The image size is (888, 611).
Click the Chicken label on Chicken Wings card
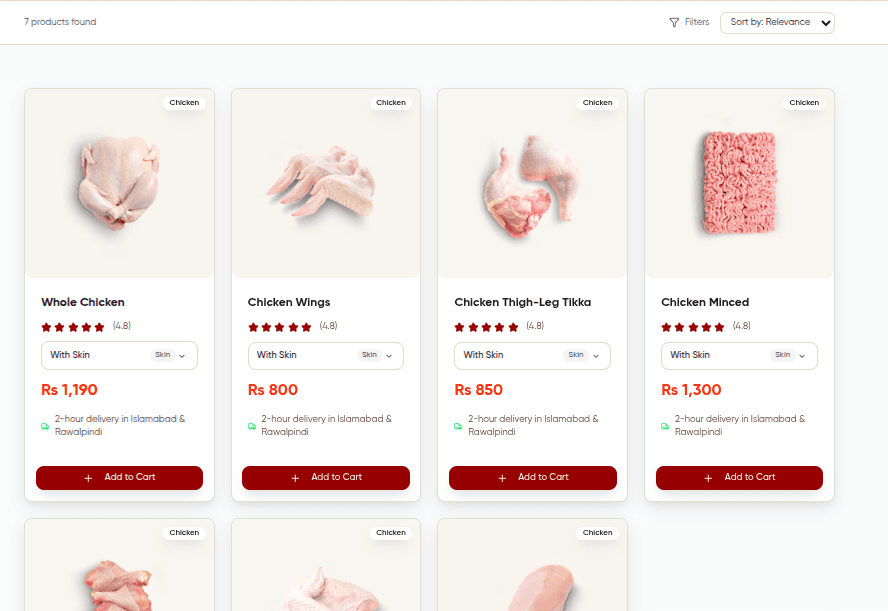(x=391, y=102)
